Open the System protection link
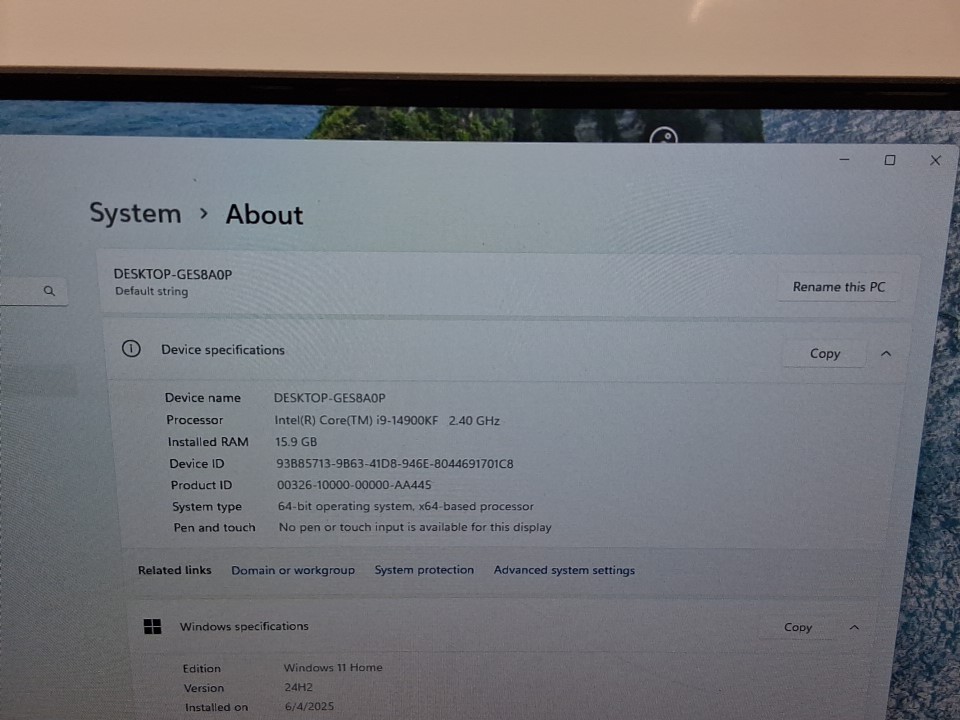Image resolution: width=960 pixels, height=720 pixels. [424, 570]
